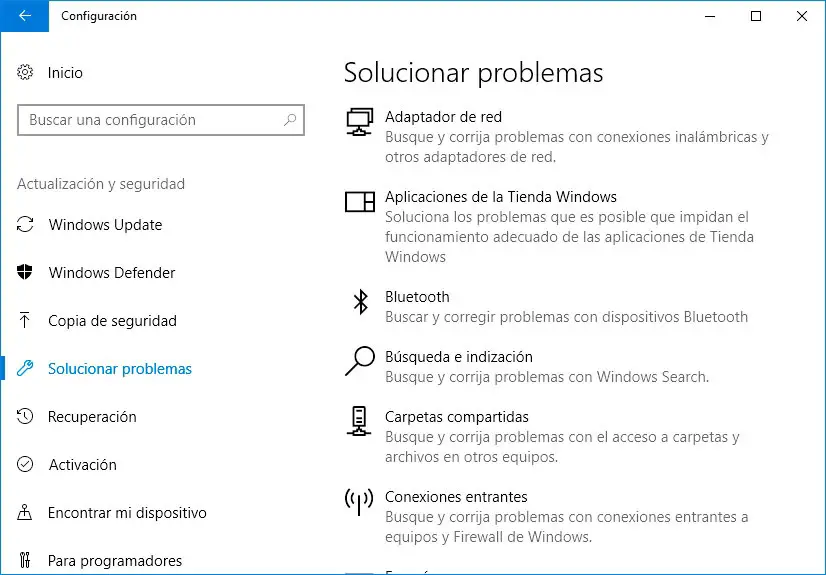The width and height of the screenshot is (826, 575).
Task: Go to Copia de seguridad
Action: point(112,321)
